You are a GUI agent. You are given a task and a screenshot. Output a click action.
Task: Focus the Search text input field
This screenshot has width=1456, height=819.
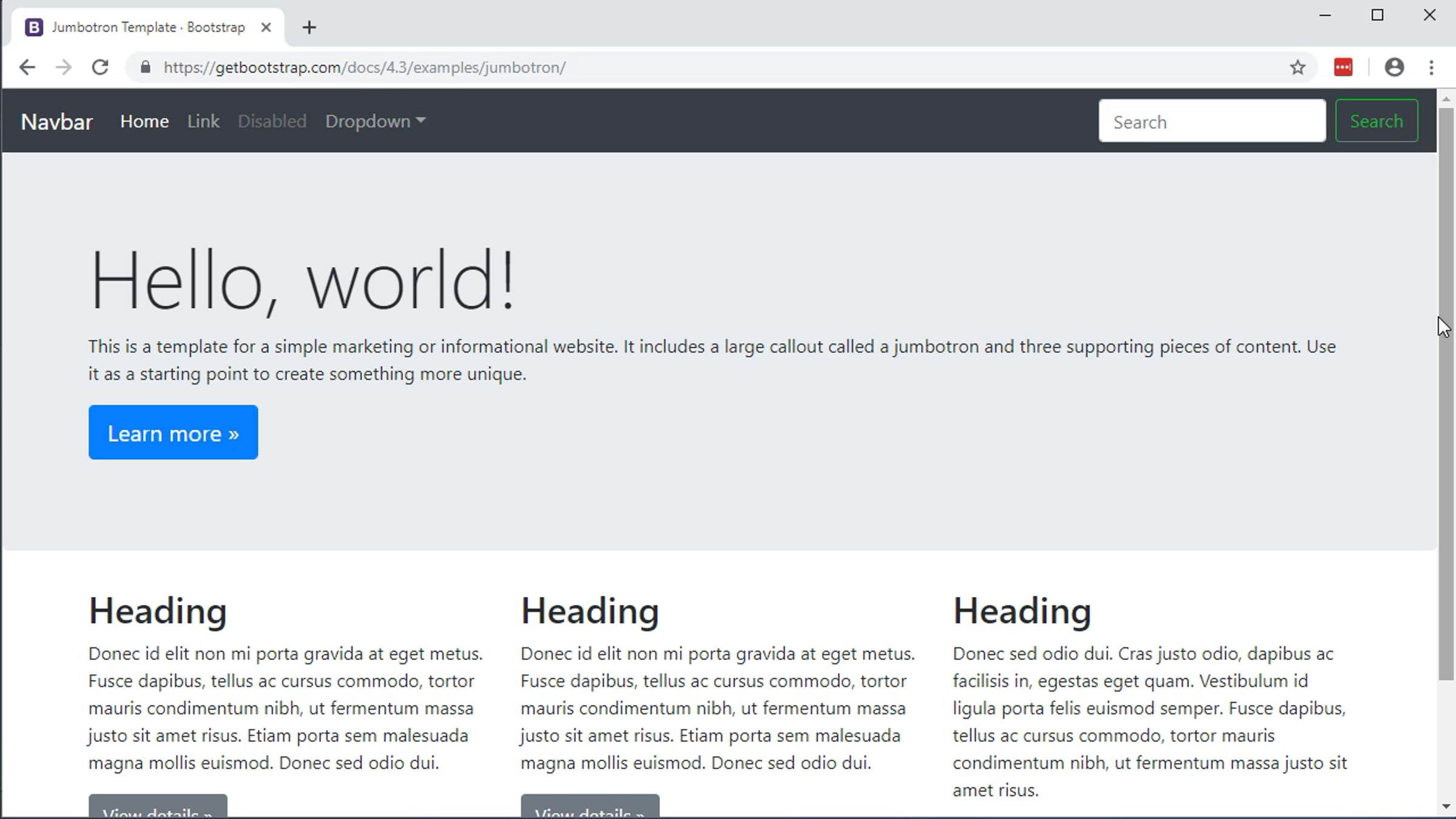[x=1212, y=121]
